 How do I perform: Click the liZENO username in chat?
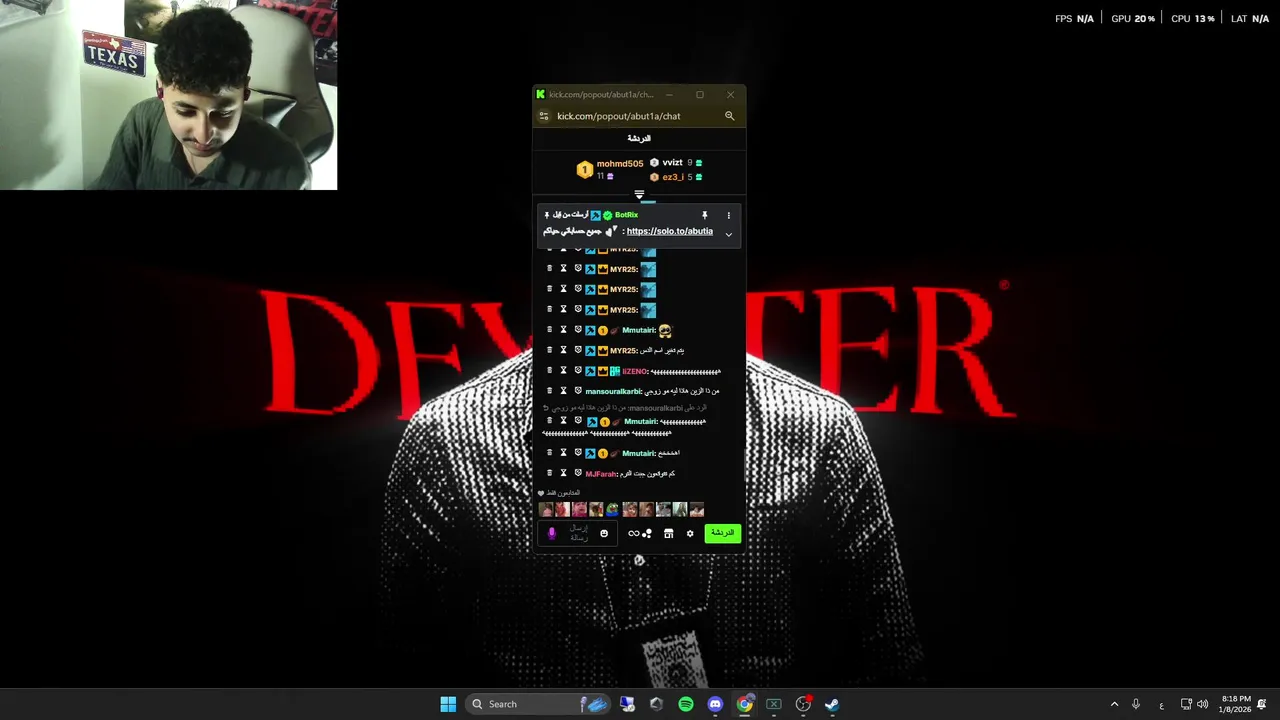point(635,371)
